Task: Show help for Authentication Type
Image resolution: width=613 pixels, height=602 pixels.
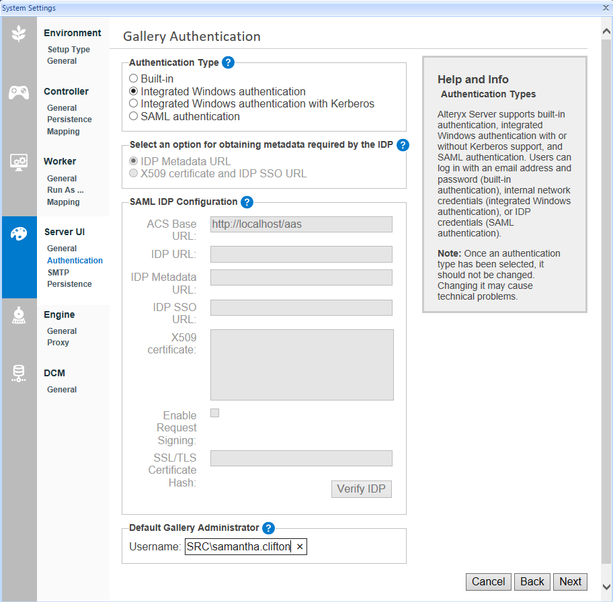Action: pyautogui.click(x=228, y=63)
